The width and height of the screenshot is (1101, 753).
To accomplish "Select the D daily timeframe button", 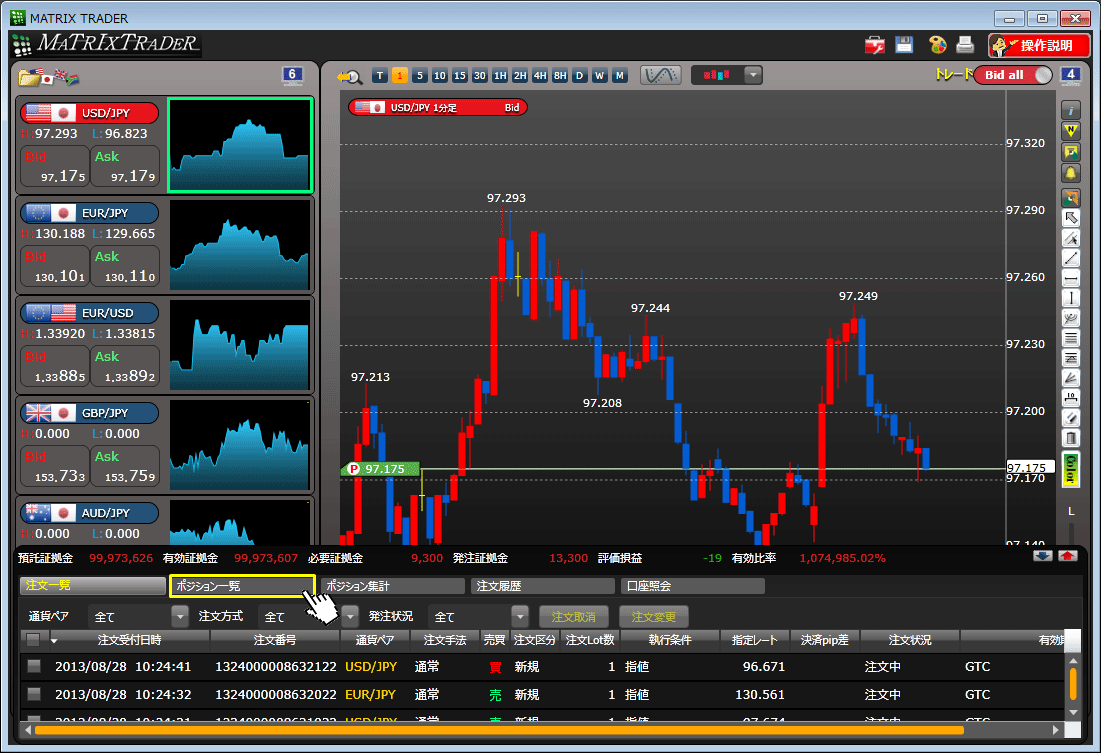I will coord(579,75).
